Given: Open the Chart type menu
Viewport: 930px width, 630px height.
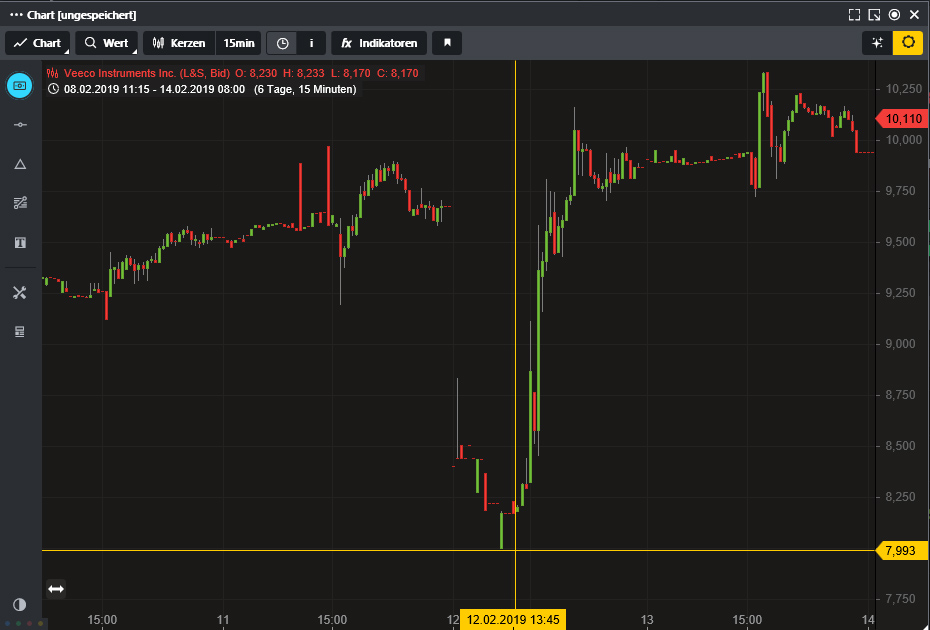Looking at the screenshot, I should (37, 43).
